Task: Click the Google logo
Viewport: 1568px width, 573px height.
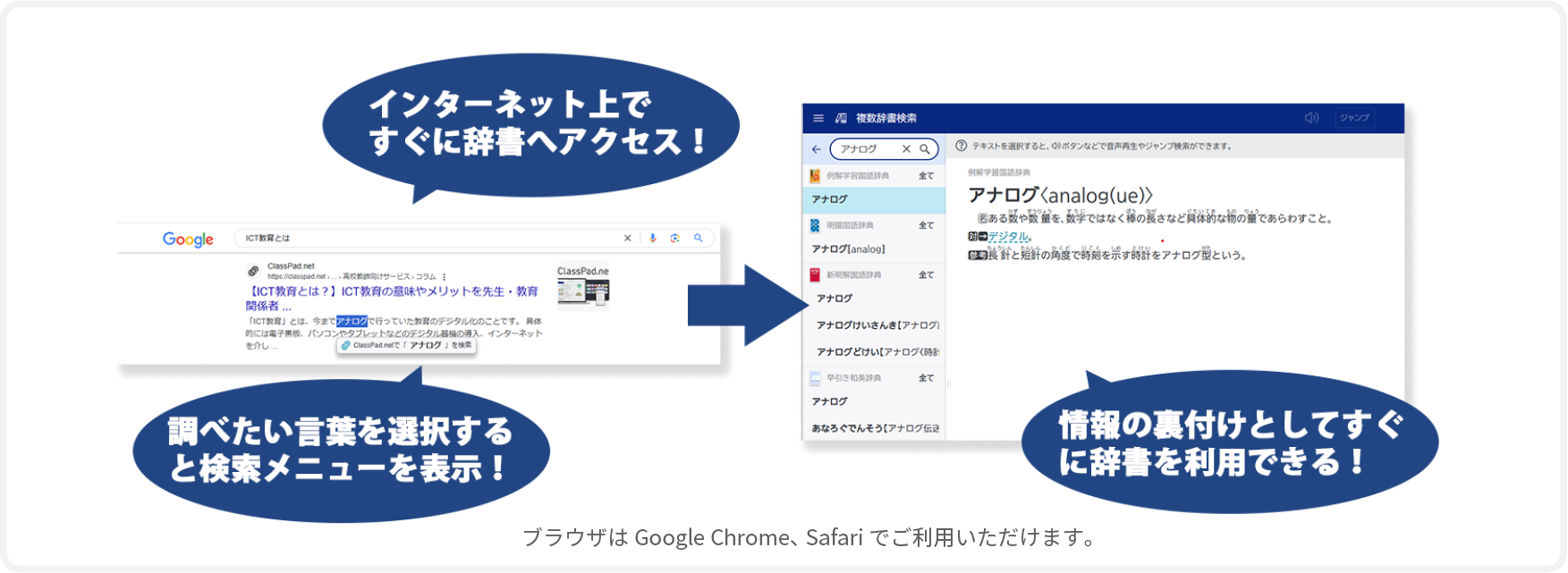Action: point(188,239)
